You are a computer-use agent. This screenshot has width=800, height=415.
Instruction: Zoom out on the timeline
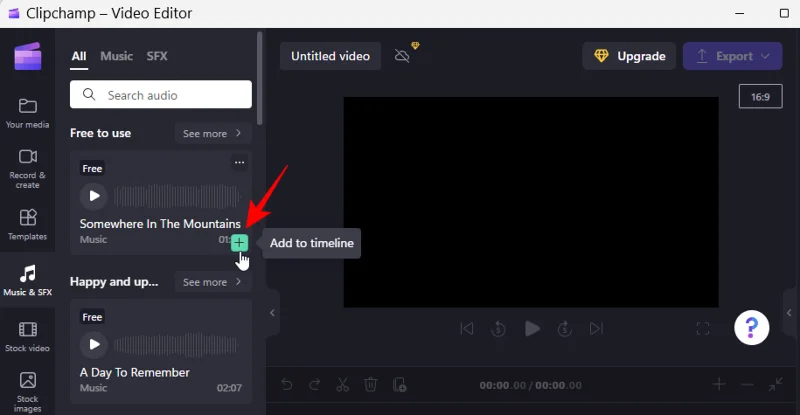point(747,384)
